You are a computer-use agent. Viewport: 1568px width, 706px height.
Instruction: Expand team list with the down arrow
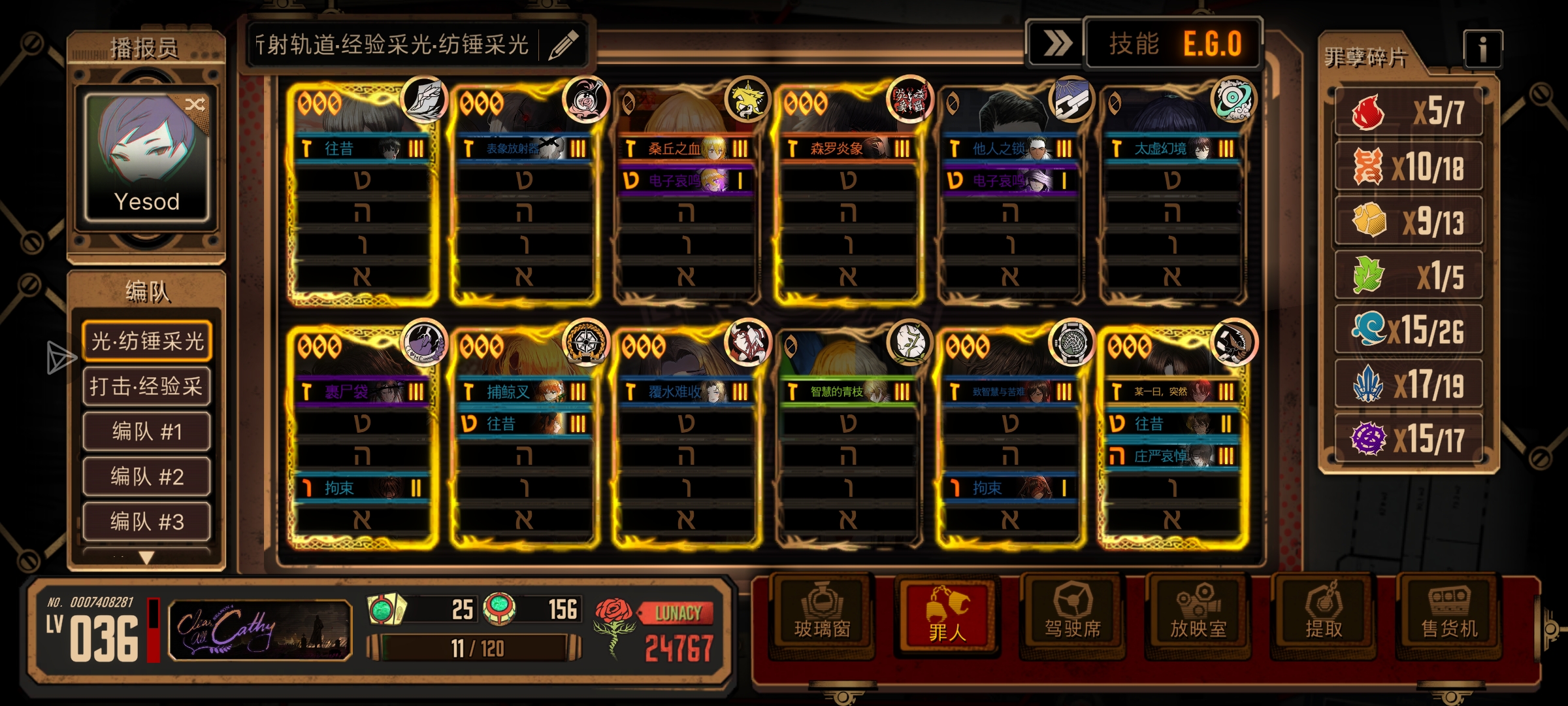point(147,558)
